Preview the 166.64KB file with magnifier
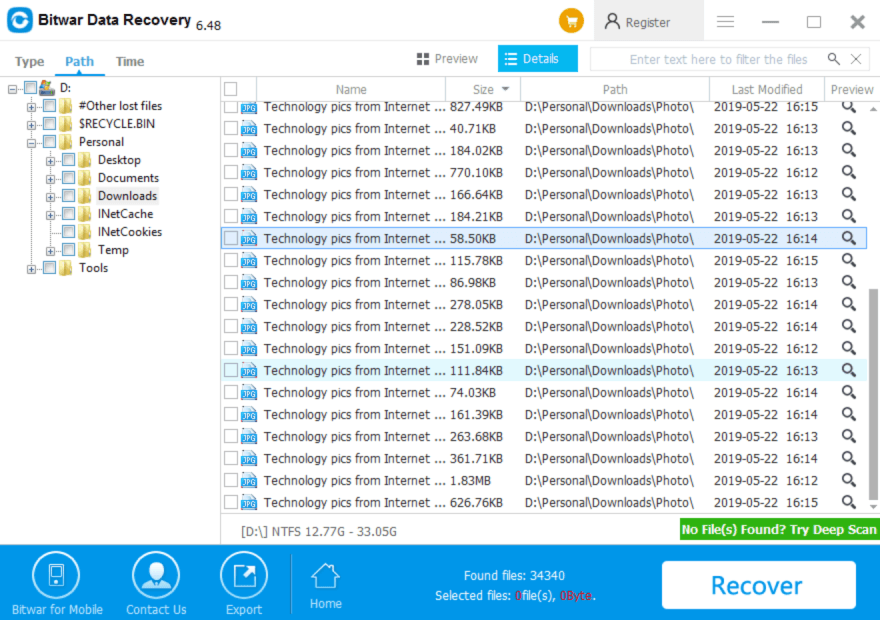This screenshot has height=620, width=880. [x=849, y=194]
